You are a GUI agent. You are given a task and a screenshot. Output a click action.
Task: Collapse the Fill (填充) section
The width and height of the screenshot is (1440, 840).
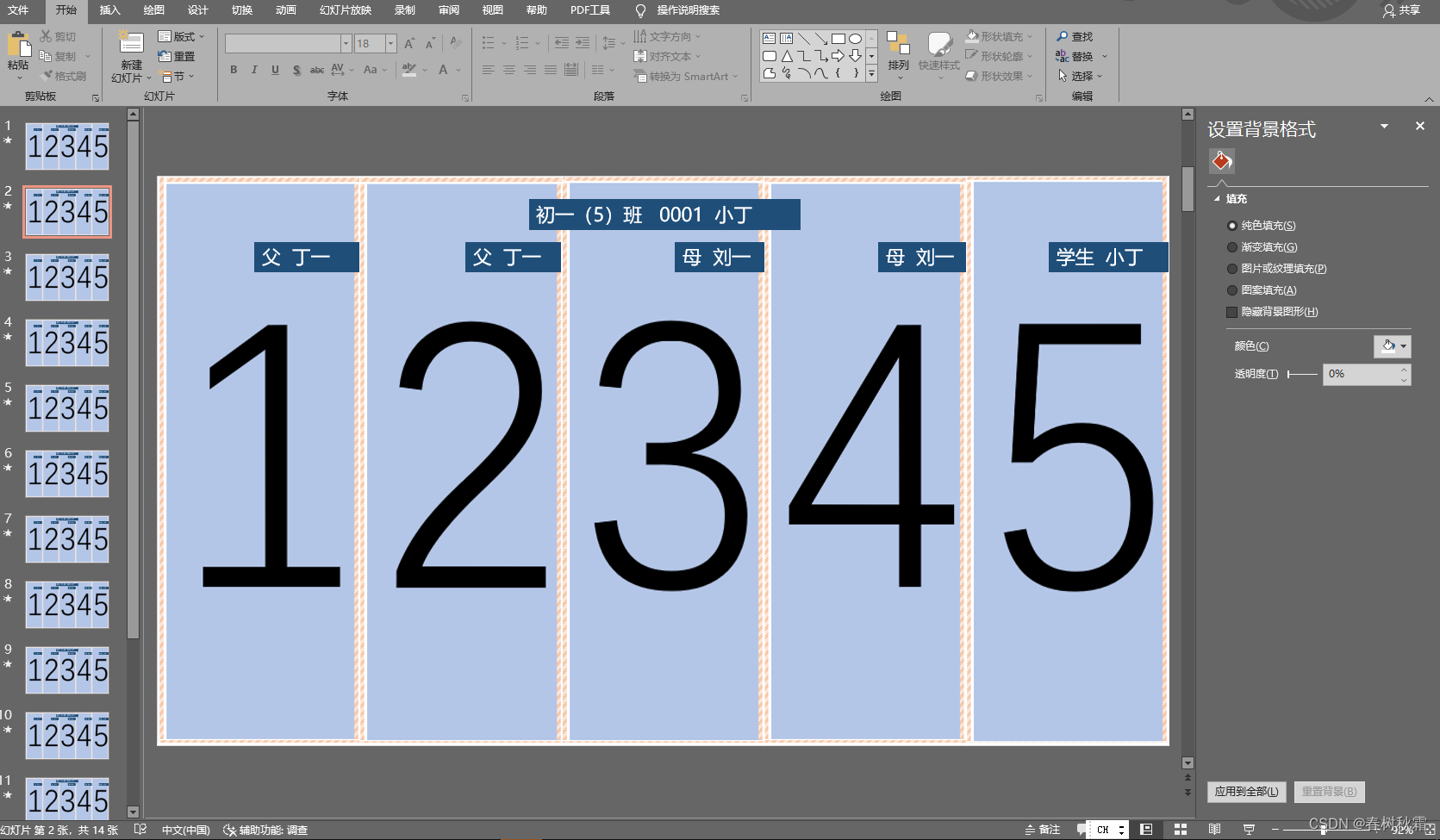tap(1217, 199)
